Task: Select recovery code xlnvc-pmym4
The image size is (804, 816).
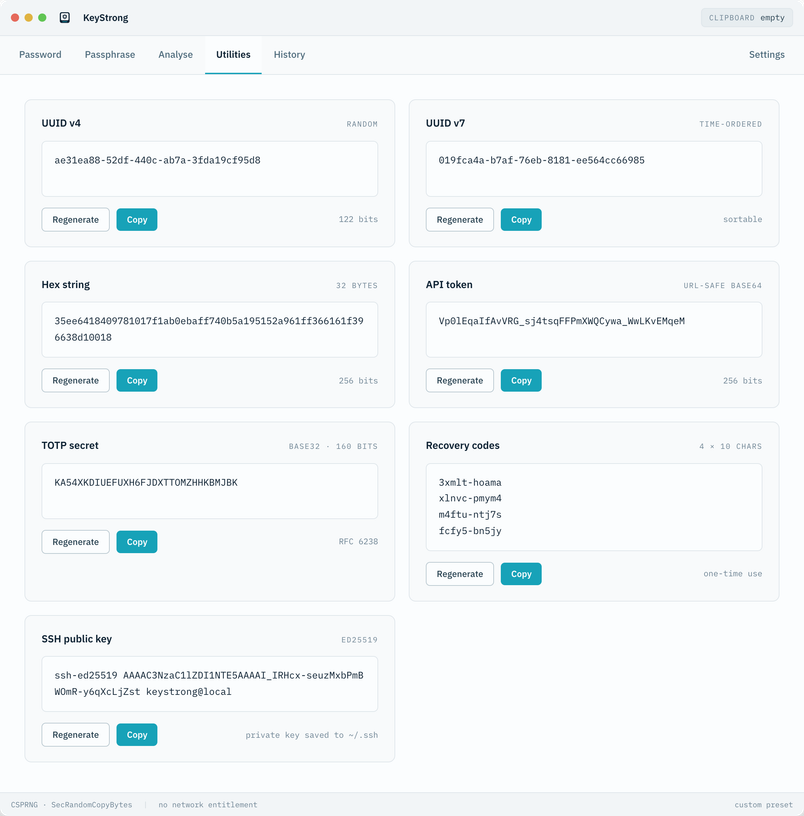Action: (x=470, y=499)
